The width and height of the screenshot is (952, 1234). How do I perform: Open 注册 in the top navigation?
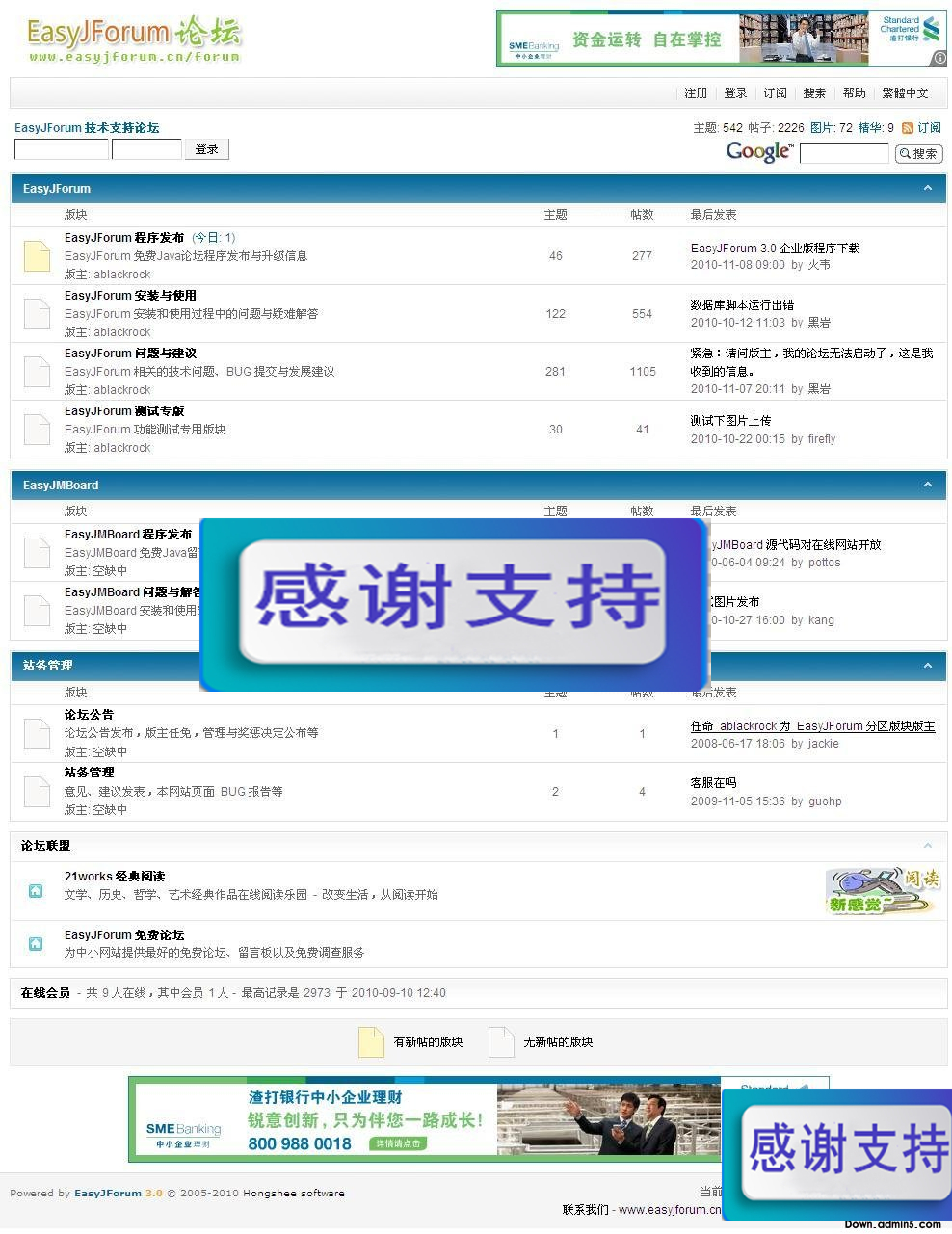(696, 93)
